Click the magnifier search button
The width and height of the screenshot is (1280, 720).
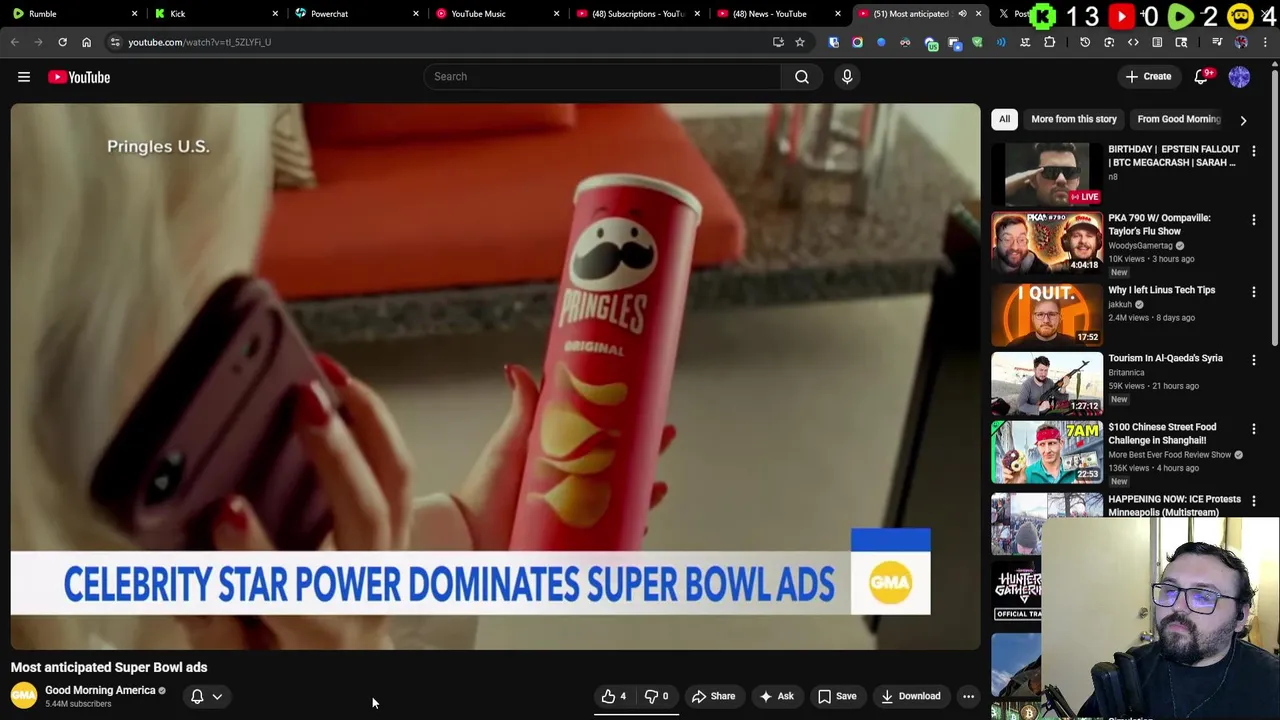pos(802,77)
